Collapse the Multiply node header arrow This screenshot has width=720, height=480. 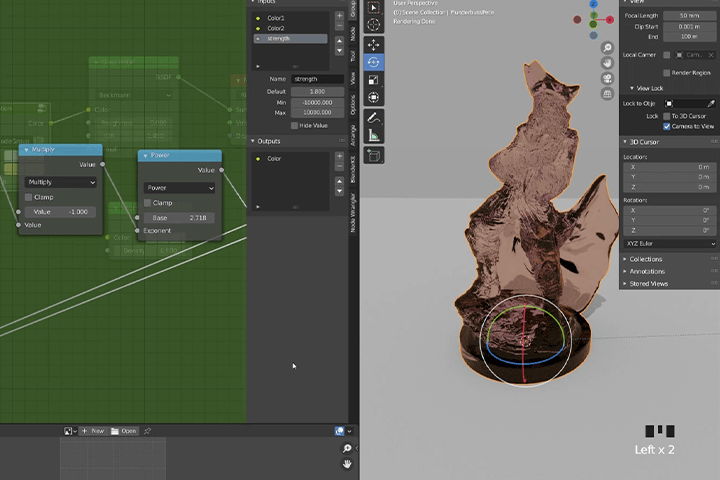(x=26, y=150)
